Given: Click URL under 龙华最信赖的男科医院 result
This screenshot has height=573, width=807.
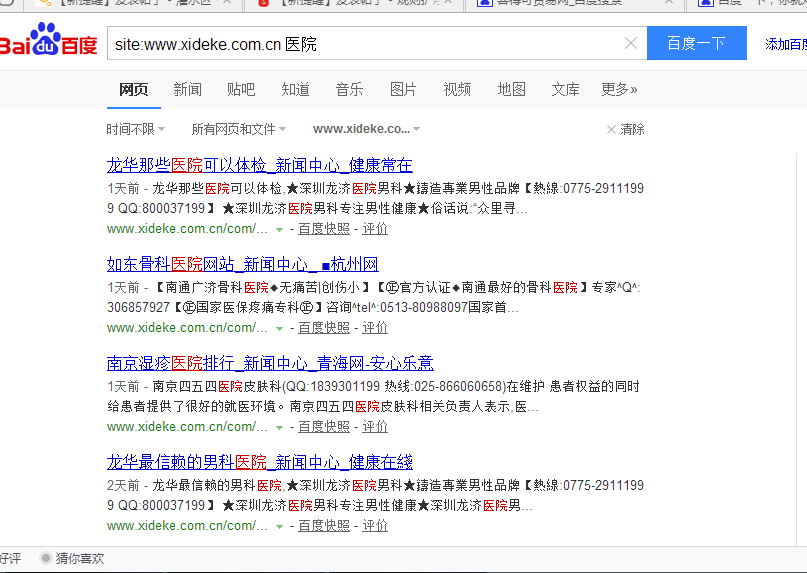Looking at the screenshot, I should tap(187, 525).
